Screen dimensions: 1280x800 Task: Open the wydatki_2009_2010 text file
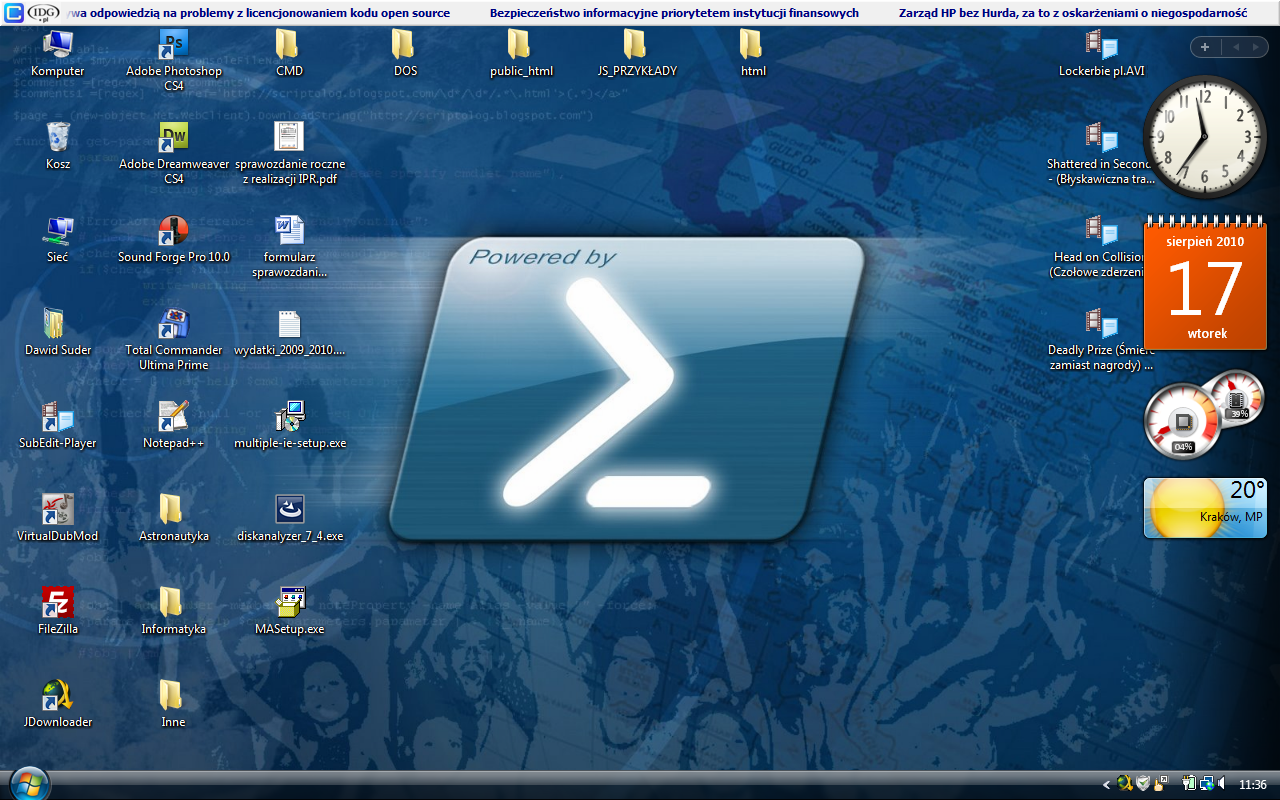[x=290, y=332]
